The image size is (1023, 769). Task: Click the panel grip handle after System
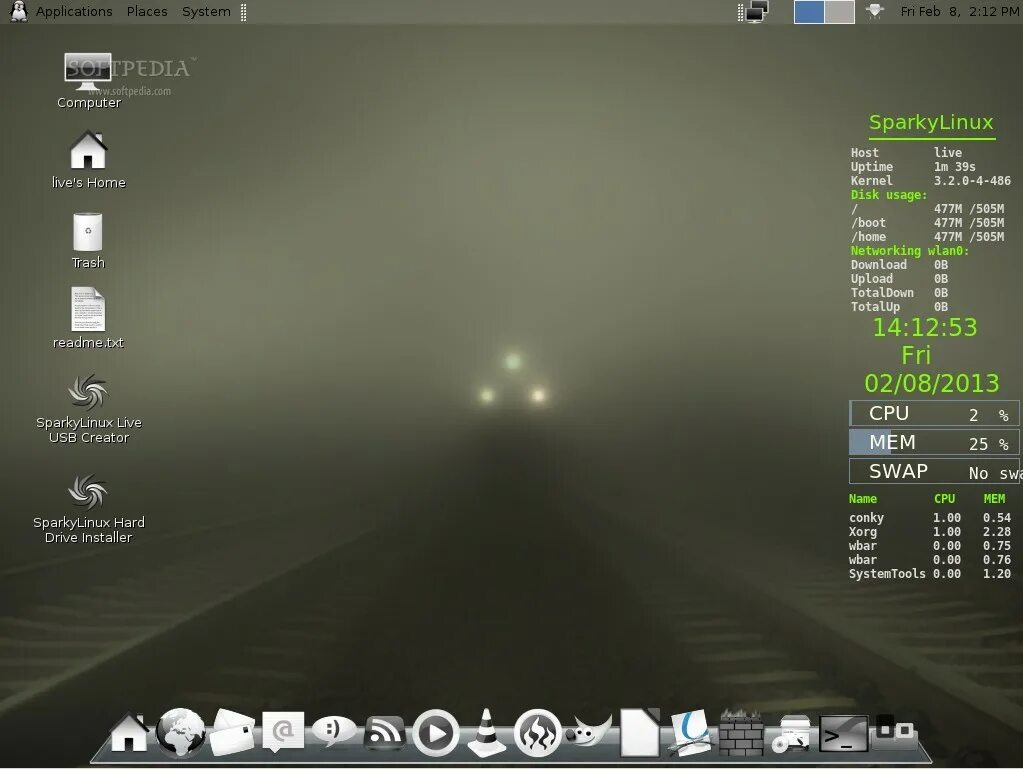pyautogui.click(x=243, y=12)
